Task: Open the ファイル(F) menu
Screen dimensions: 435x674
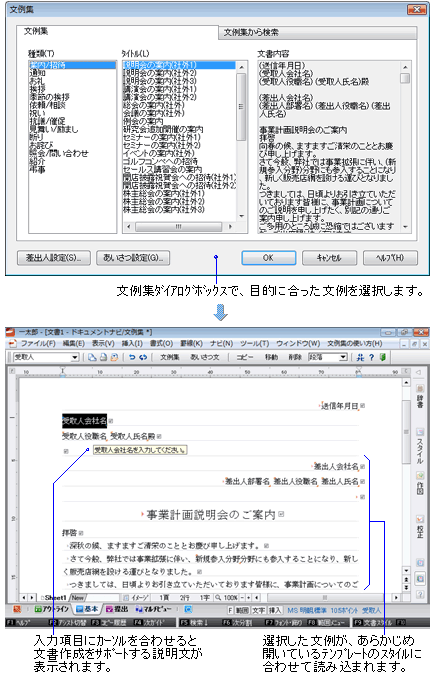Action: click(38, 343)
